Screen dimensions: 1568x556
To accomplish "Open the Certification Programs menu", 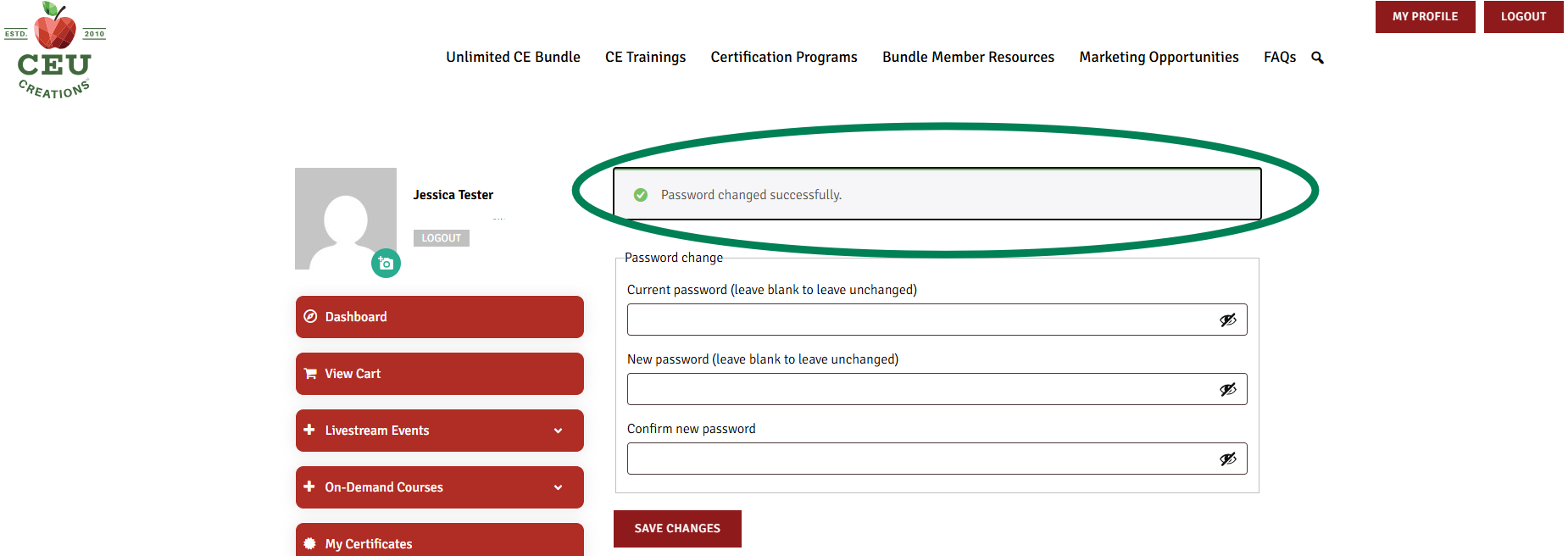I will tap(784, 57).
